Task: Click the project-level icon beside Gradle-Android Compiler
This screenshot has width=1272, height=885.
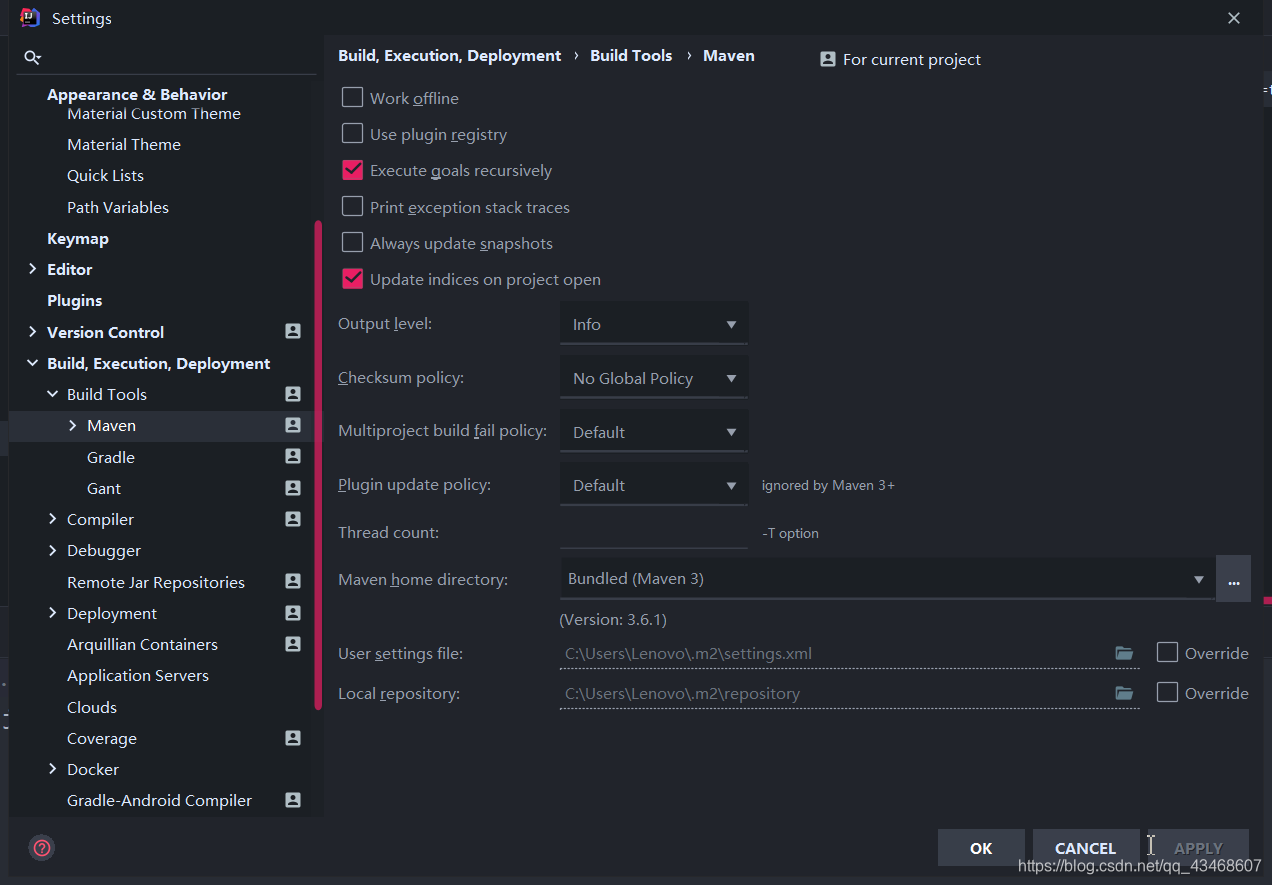Action: pyautogui.click(x=293, y=800)
